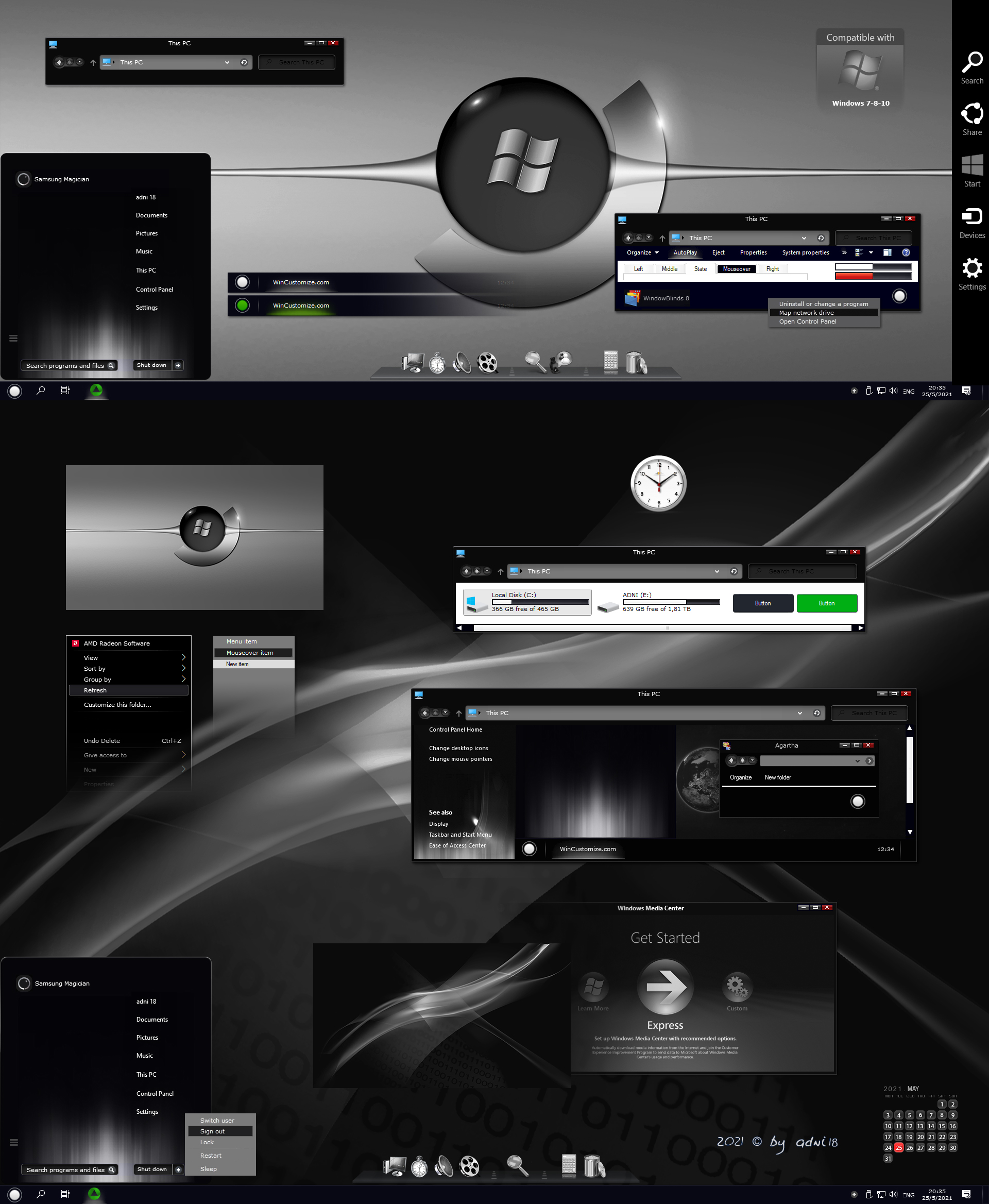Choose Uninstall or change a program
The width and height of the screenshot is (989, 1204).
(x=824, y=304)
